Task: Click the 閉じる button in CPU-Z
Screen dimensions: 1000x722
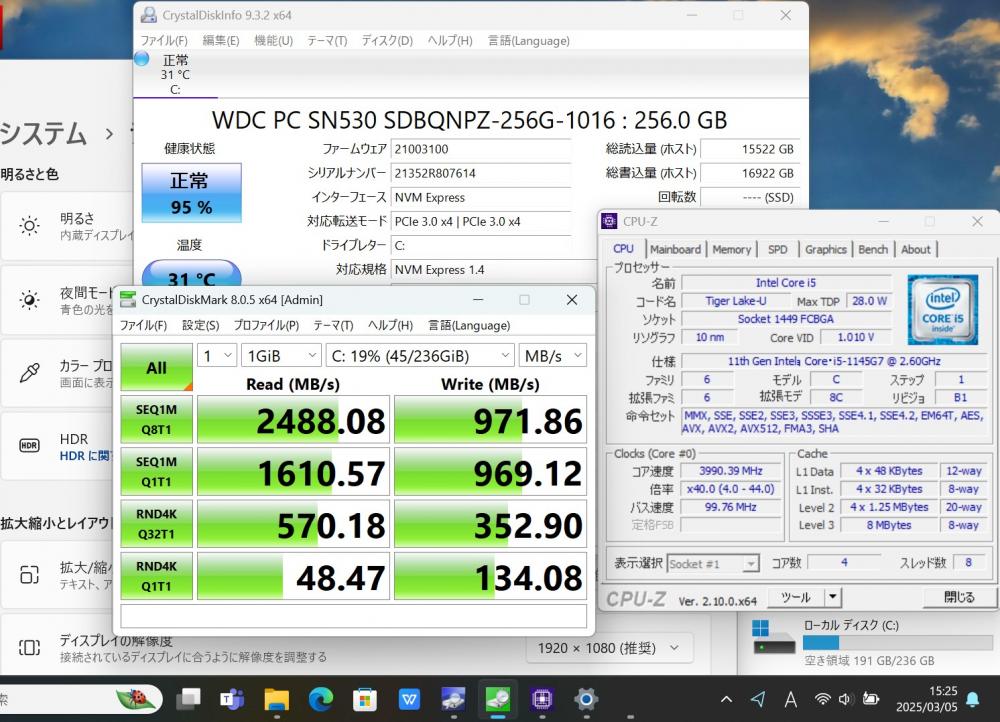Action: click(x=959, y=597)
